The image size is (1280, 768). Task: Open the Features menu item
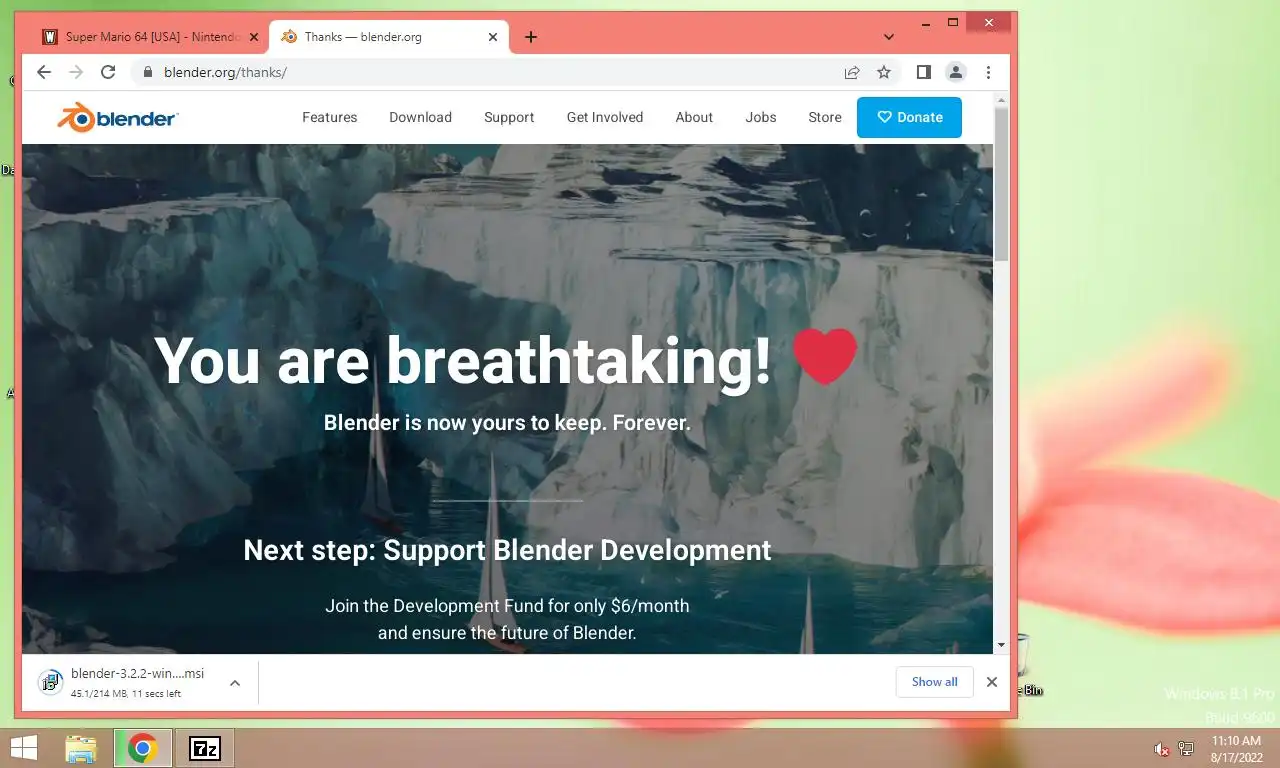click(330, 117)
